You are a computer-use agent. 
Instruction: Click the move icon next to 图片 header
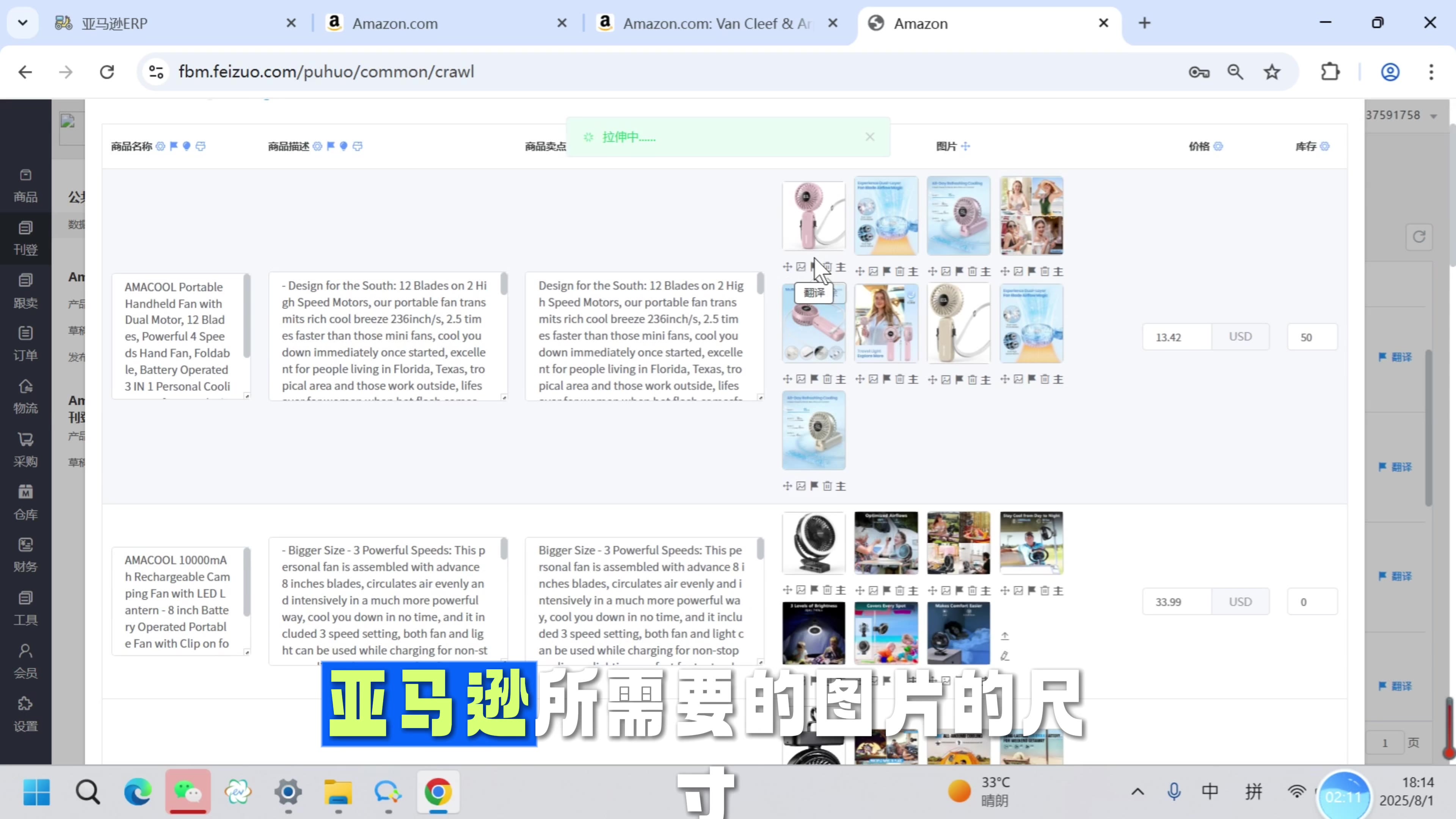(965, 146)
